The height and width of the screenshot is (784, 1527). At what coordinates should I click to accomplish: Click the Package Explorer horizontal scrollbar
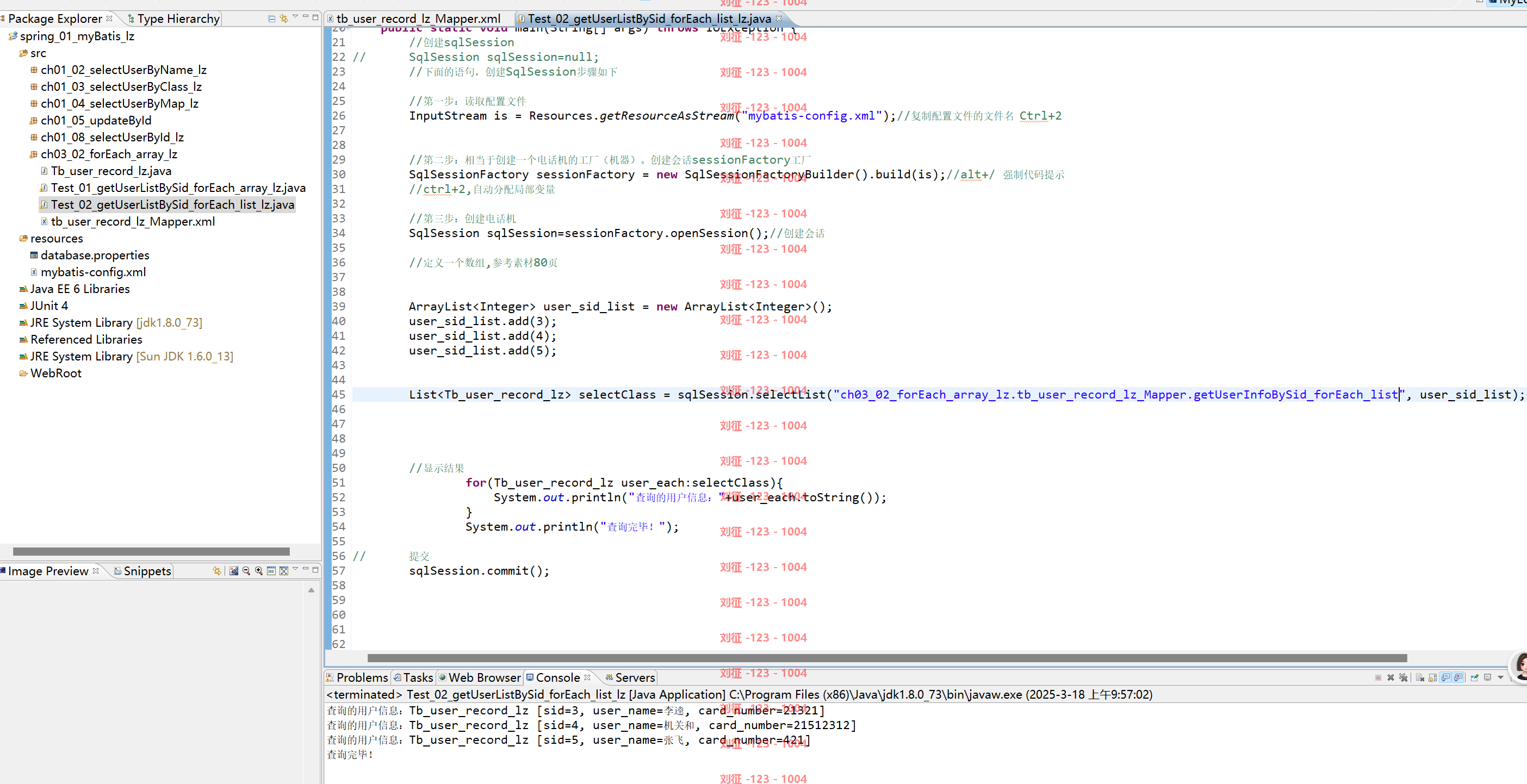(x=151, y=551)
